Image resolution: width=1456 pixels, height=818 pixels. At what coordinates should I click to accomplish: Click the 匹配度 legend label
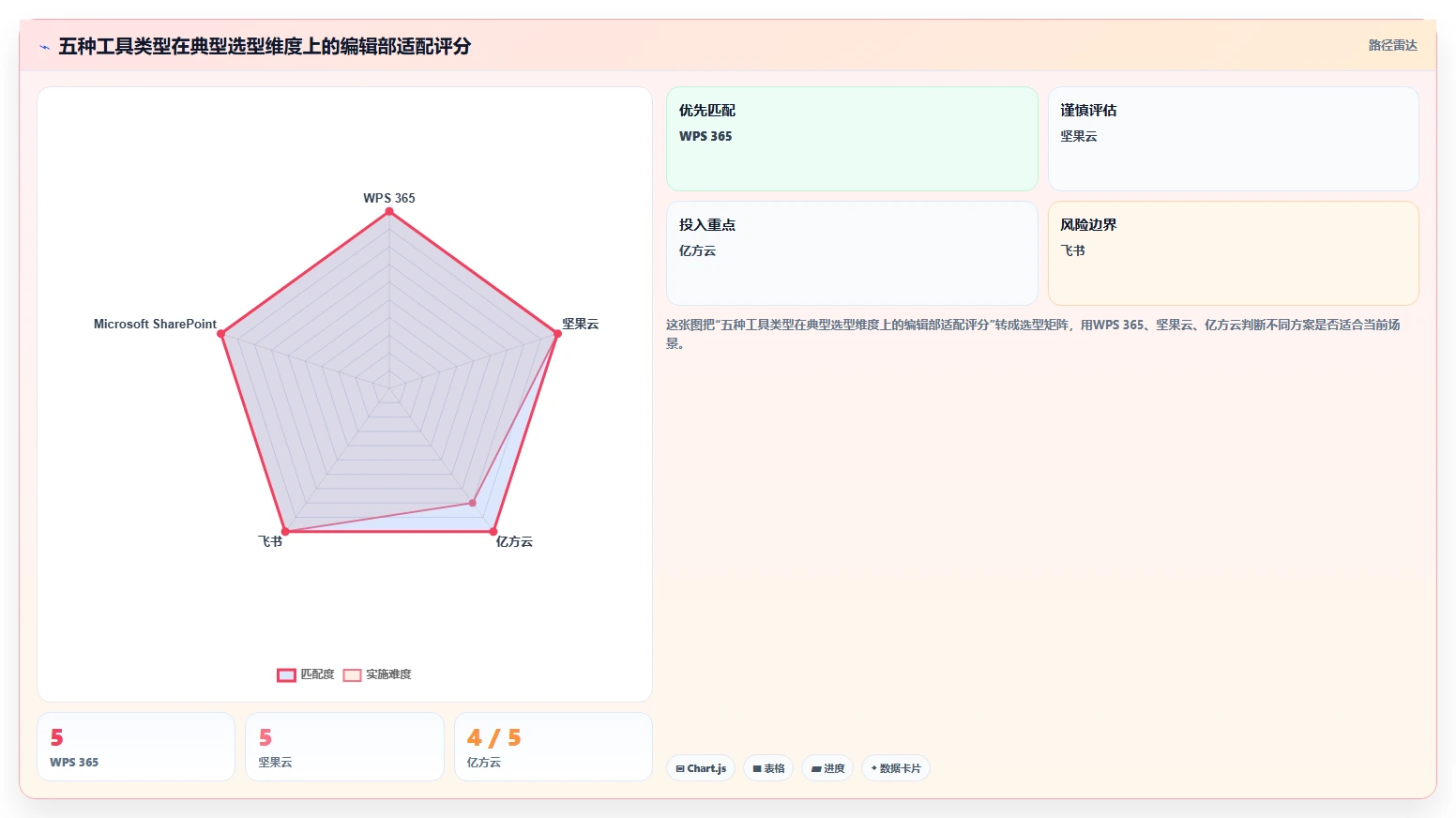(x=317, y=674)
